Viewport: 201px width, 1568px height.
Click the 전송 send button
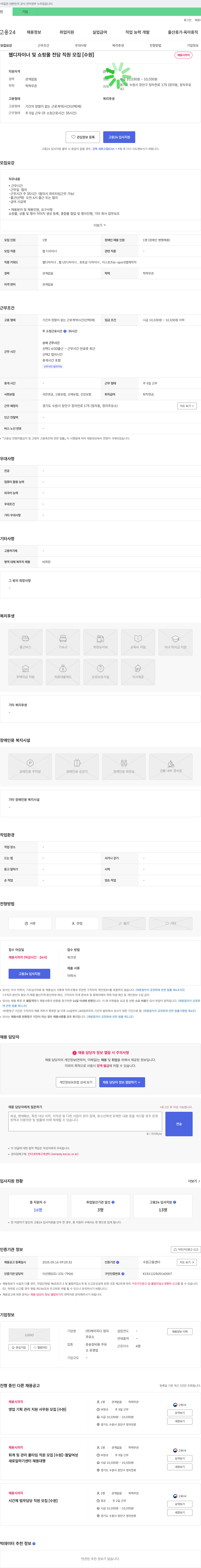(179, 1124)
